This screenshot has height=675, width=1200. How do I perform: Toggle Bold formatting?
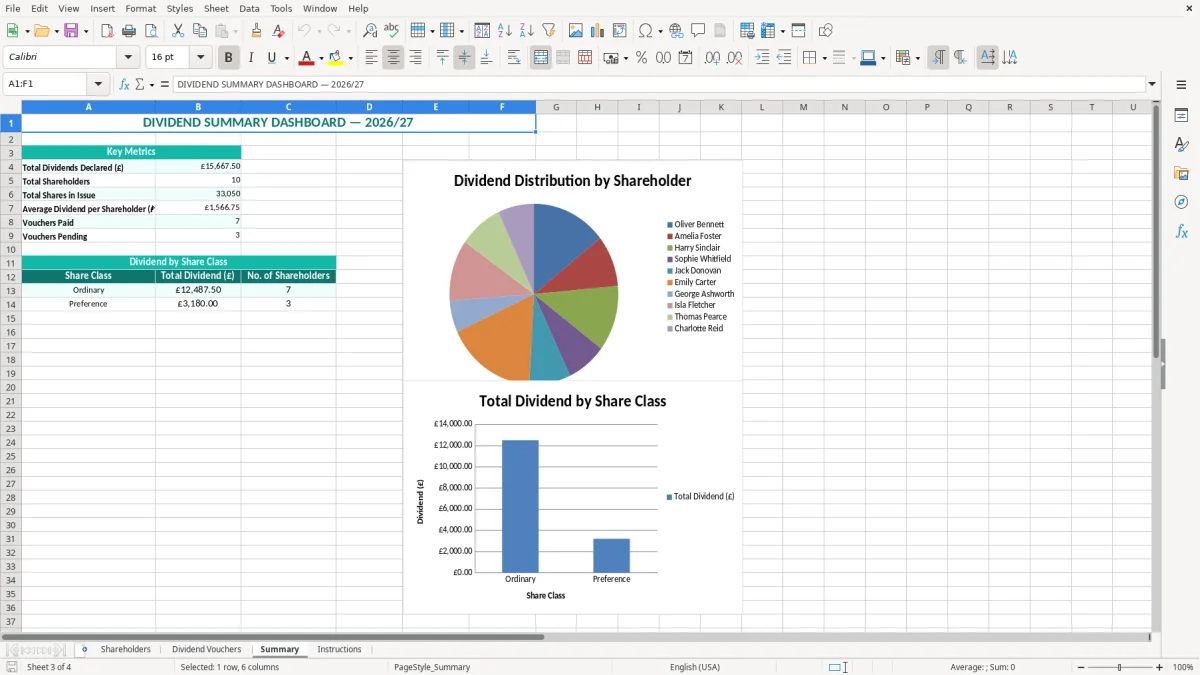(229, 58)
